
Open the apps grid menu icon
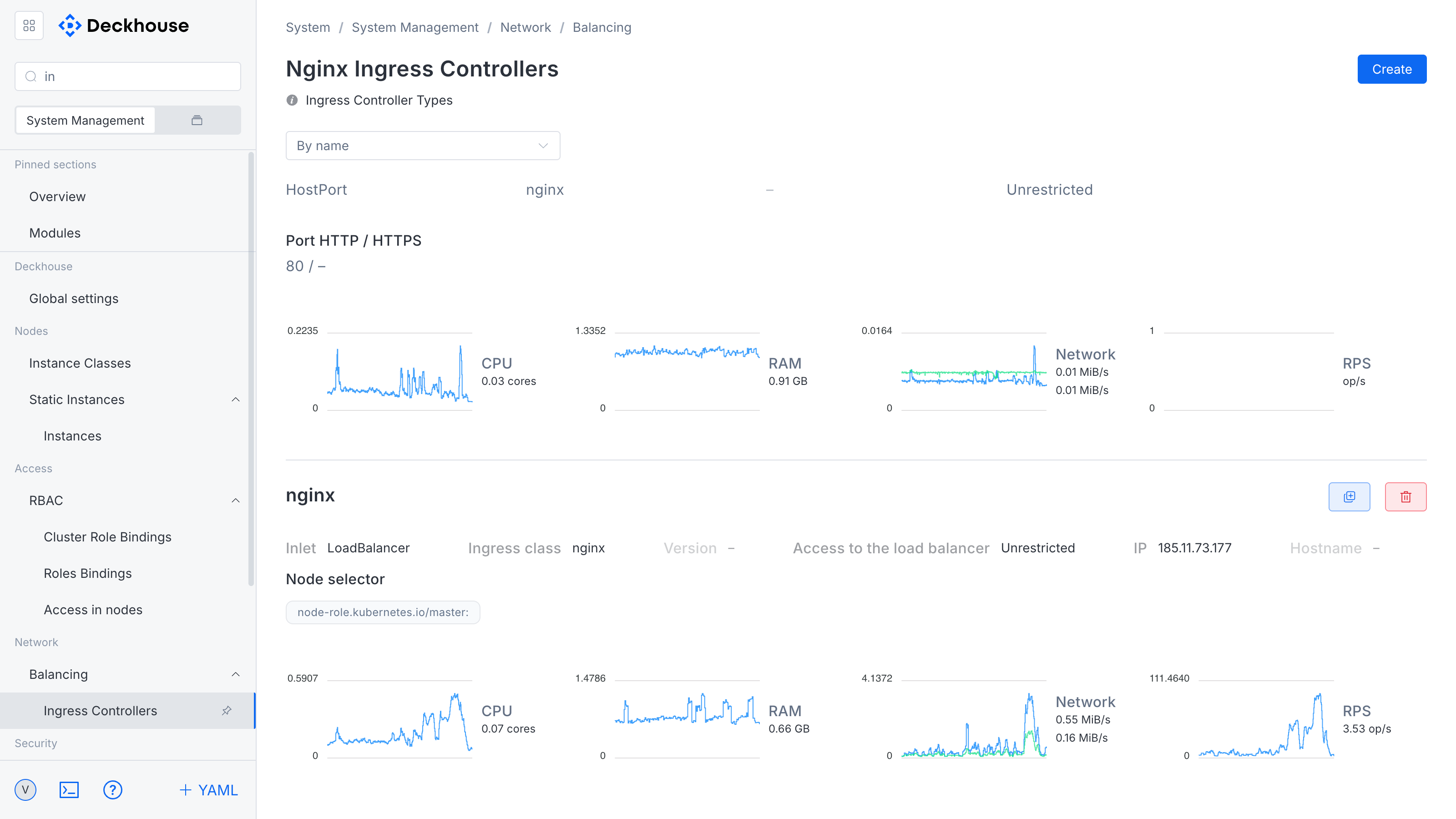coord(29,25)
